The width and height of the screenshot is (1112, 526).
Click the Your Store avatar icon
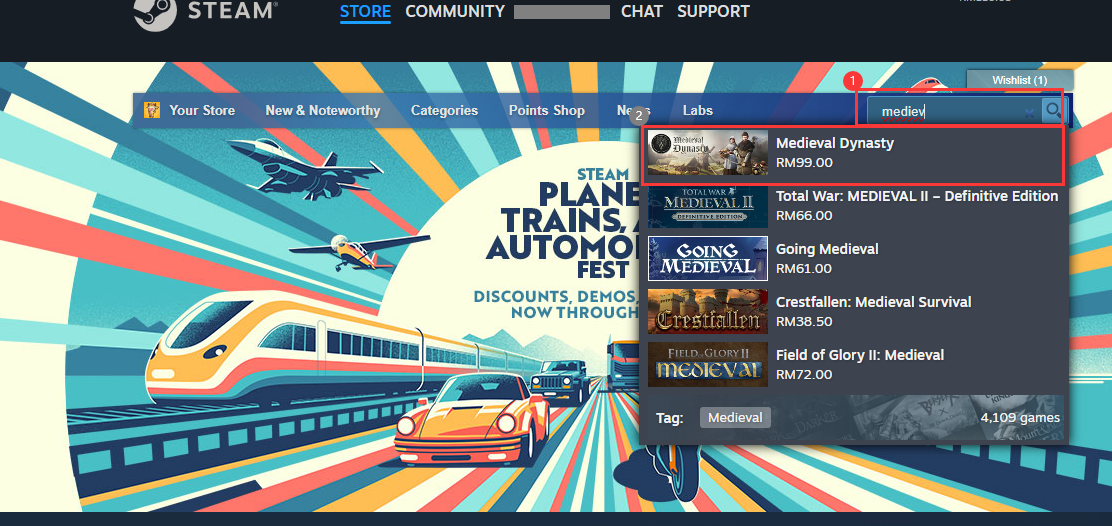[x=152, y=111]
